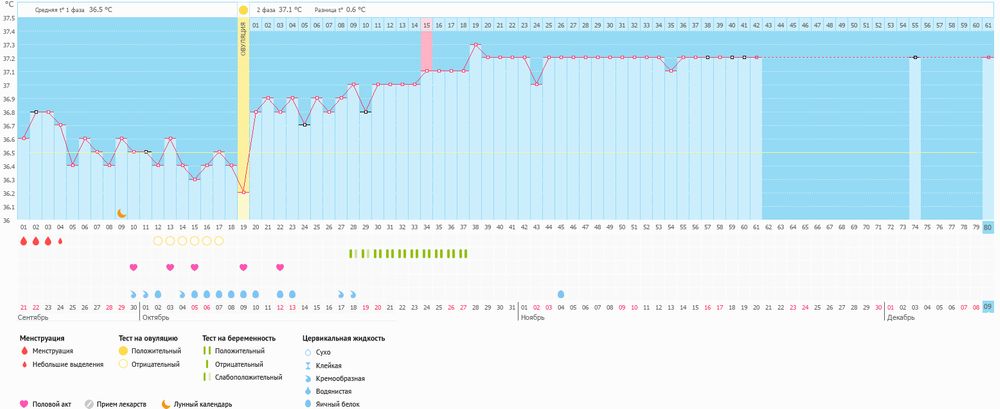Click the highest temperature point at 37.3
Image resolution: width=1000 pixels, height=409 pixels.
point(475,44)
